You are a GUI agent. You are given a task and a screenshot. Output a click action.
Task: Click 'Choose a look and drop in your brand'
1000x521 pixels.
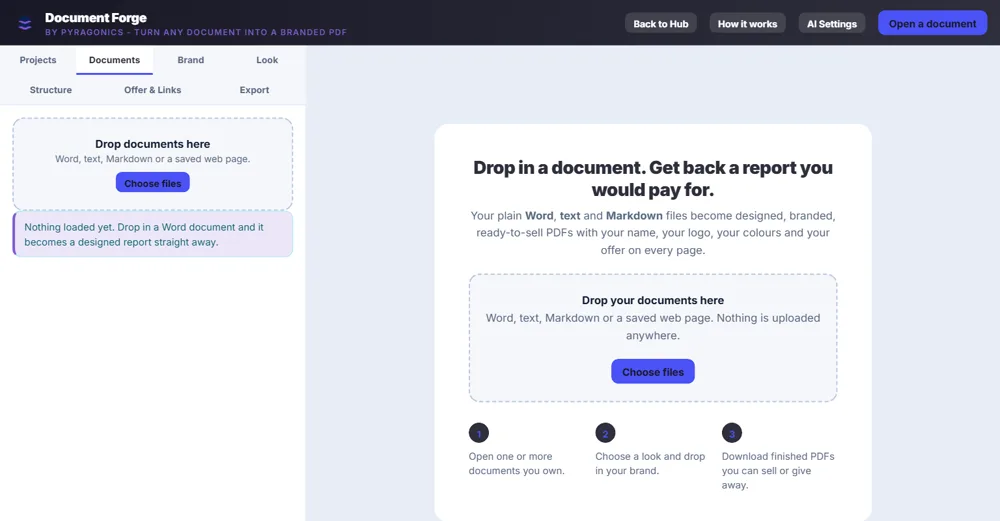coord(650,464)
